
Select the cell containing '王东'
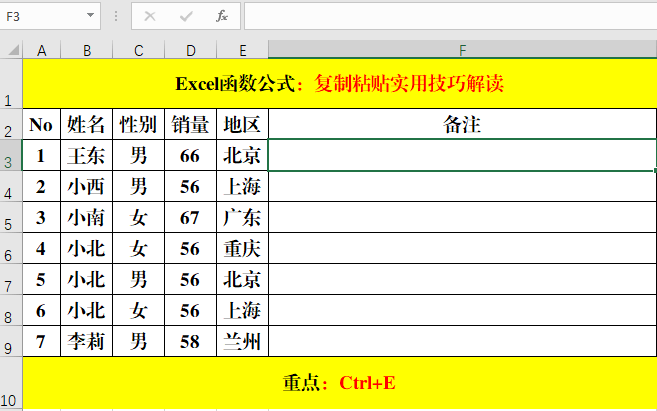pyautogui.click(x=87, y=155)
